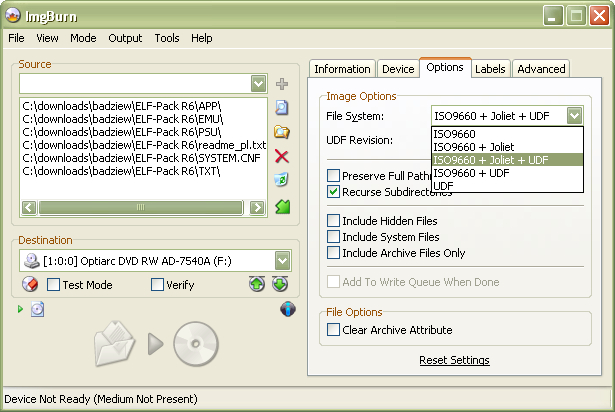Viewport: 615px width, 412px height.
Task: Click the green show disc layout editor icon
Action: (282, 207)
